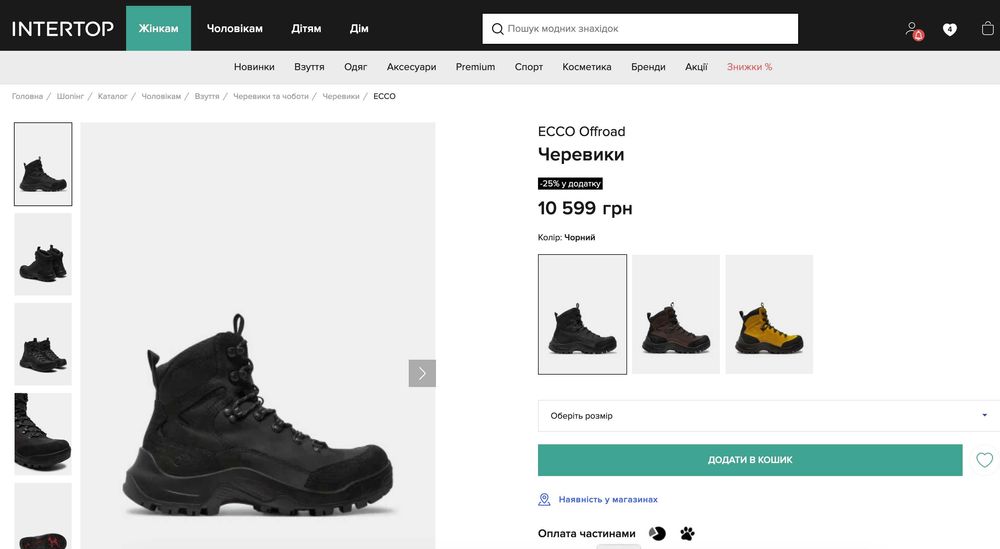
Task: Open the wishlist heart icon in header
Action: (949, 29)
